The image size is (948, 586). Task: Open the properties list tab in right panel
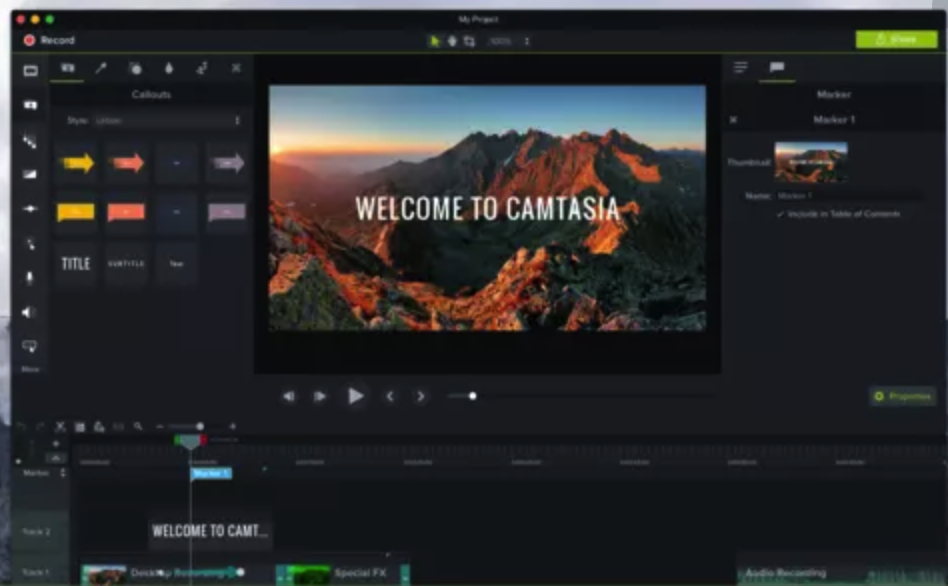(x=741, y=67)
